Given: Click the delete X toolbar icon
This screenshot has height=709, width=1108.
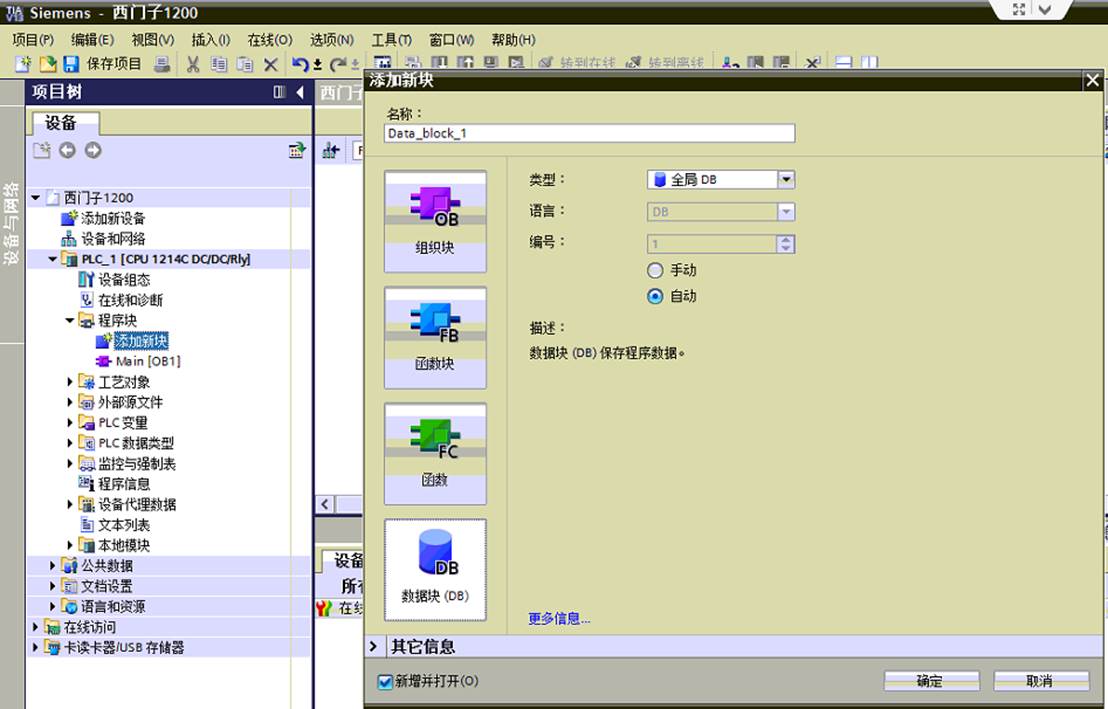Looking at the screenshot, I should coord(271,64).
